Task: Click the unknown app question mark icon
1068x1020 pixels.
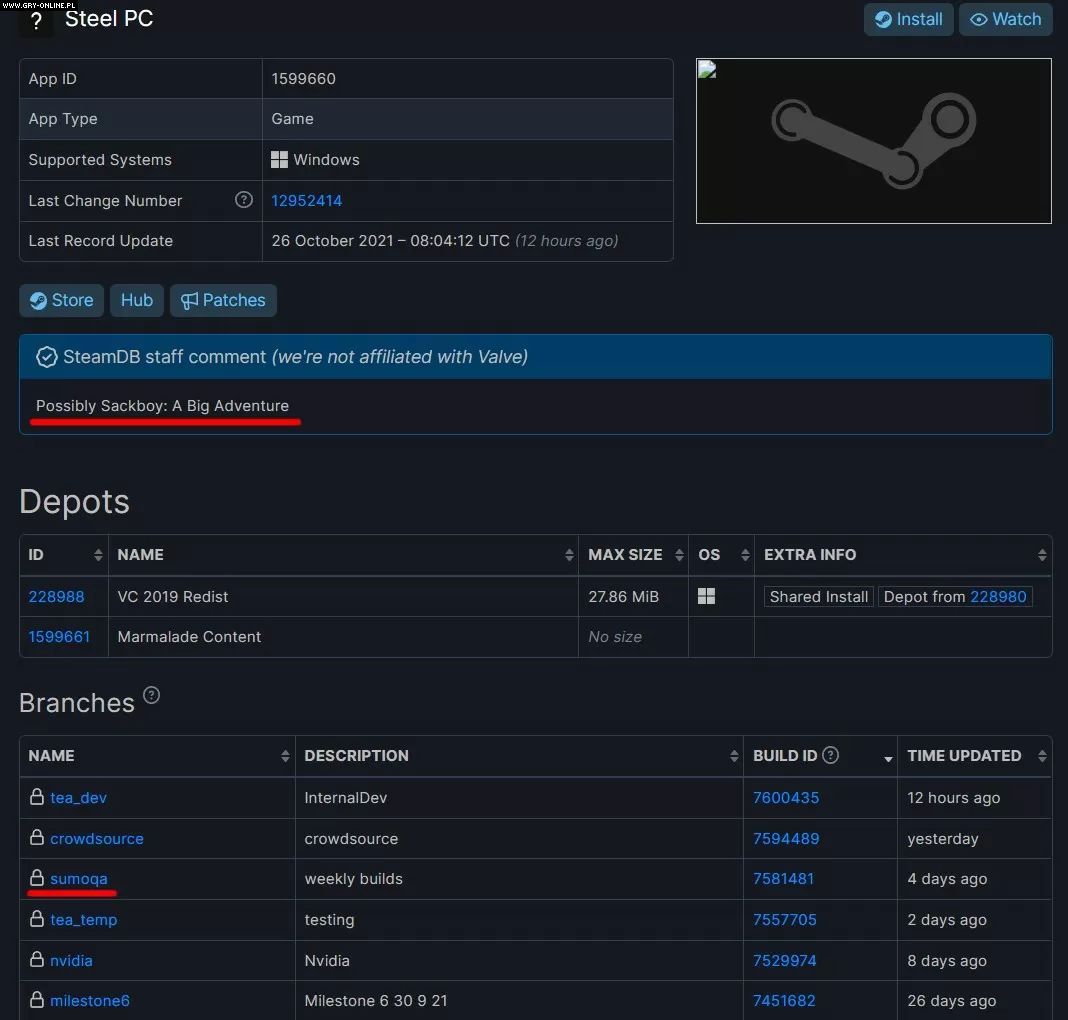Action: coord(36,20)
